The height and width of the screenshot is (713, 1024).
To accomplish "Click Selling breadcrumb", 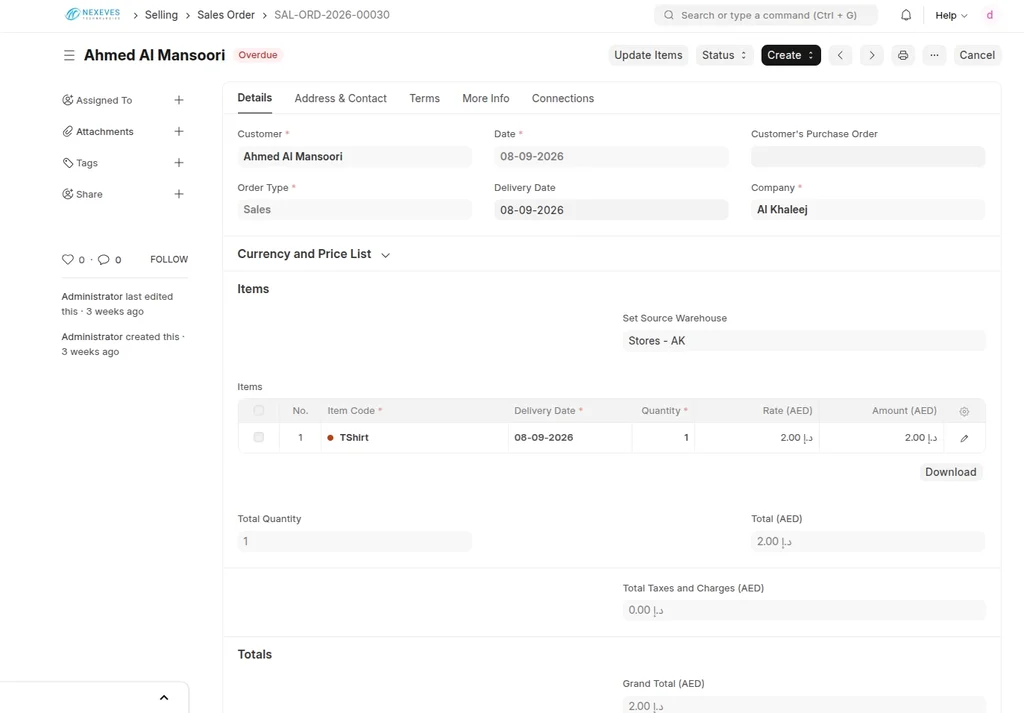I will [x=161, y=14].
